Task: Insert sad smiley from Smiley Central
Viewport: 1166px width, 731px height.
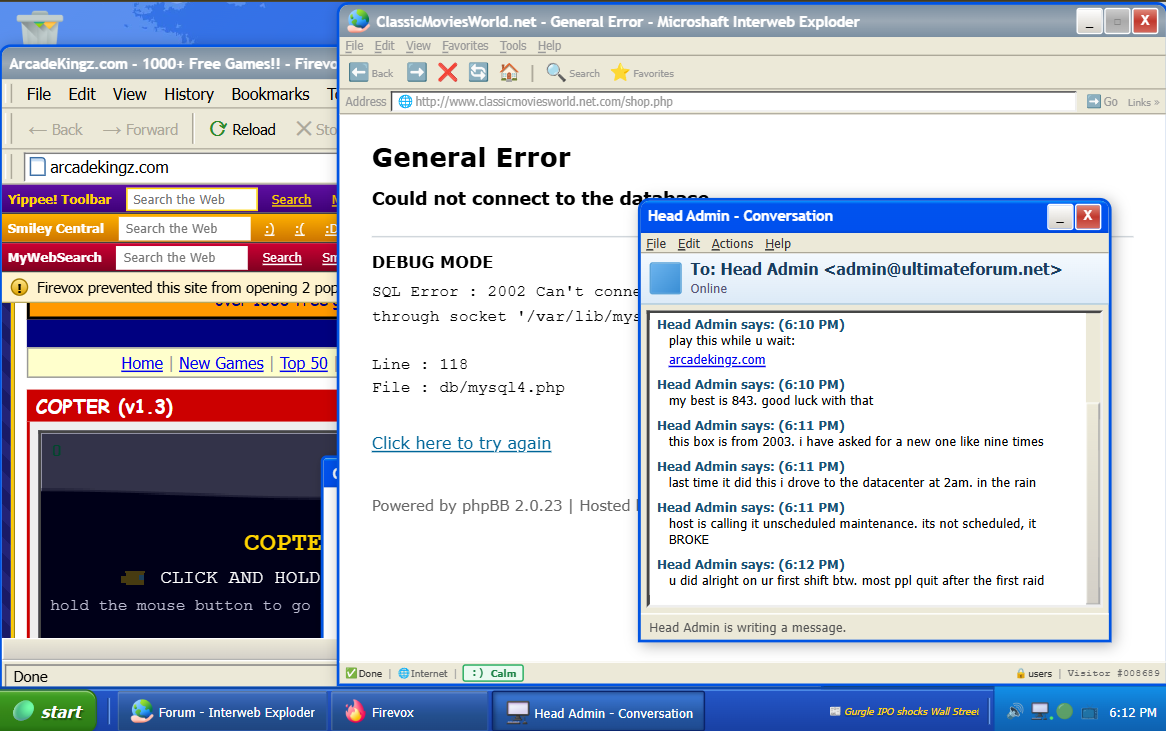Action: 300,229
